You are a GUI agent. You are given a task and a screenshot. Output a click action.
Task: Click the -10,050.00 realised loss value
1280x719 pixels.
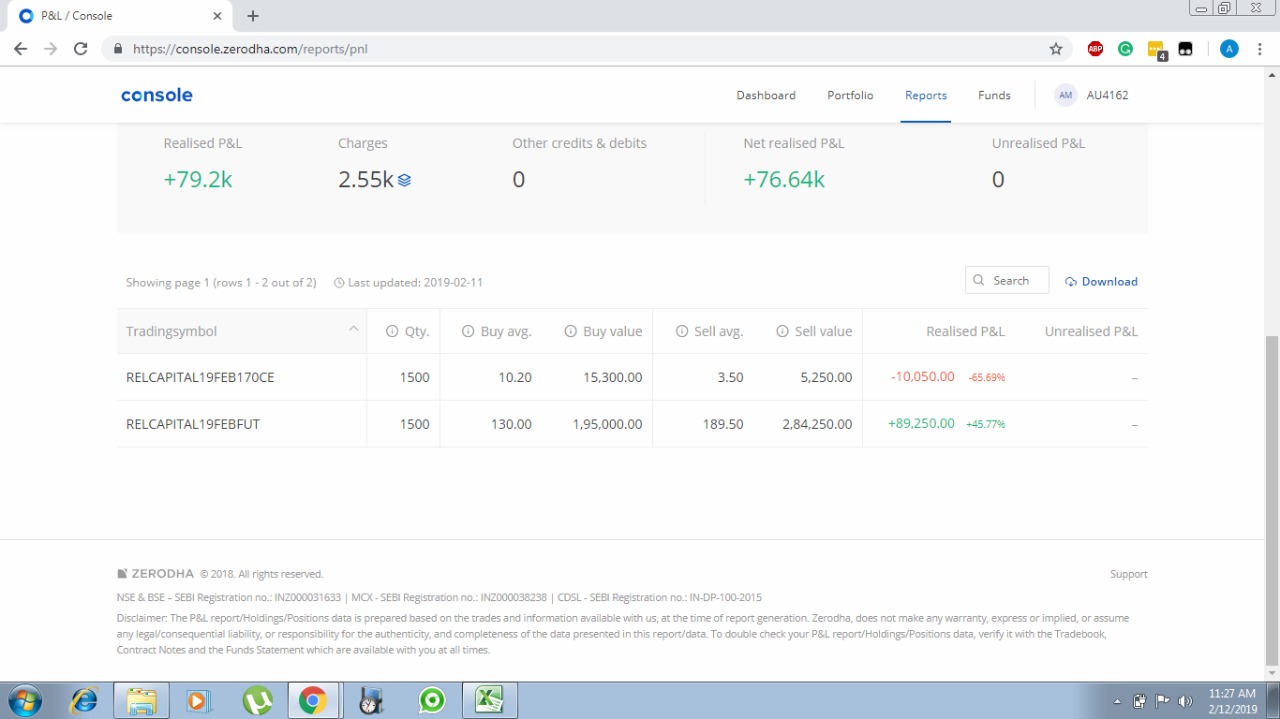[922, 377]
